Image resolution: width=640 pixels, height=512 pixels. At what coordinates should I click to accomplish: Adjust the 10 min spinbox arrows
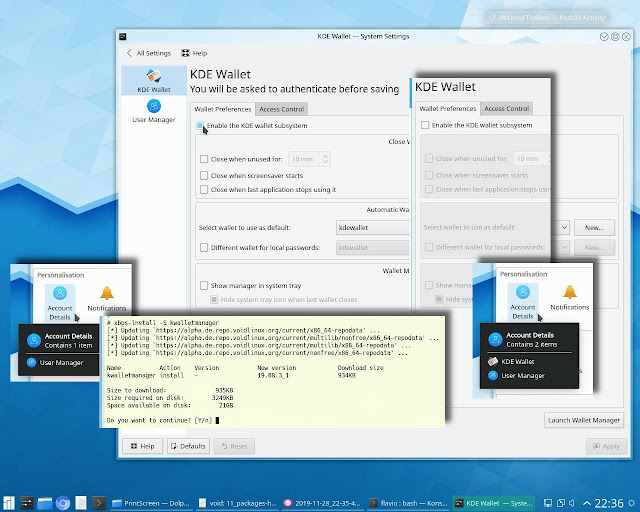(325, 159)
